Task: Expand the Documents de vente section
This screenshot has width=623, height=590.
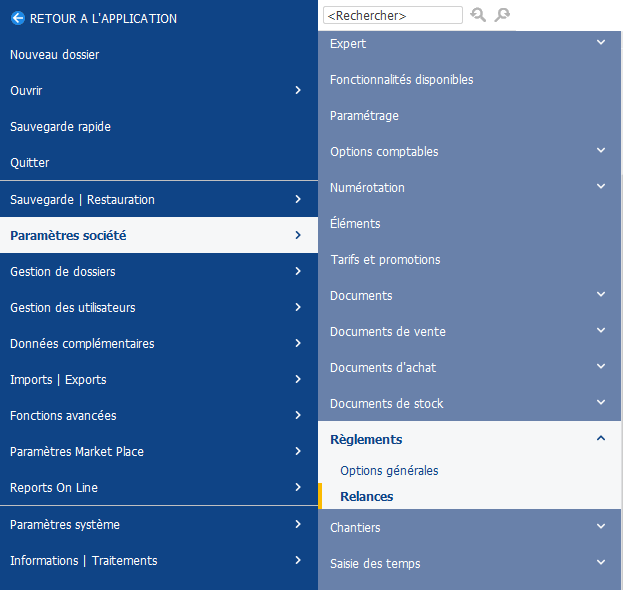Action: [x=601, y=330]
